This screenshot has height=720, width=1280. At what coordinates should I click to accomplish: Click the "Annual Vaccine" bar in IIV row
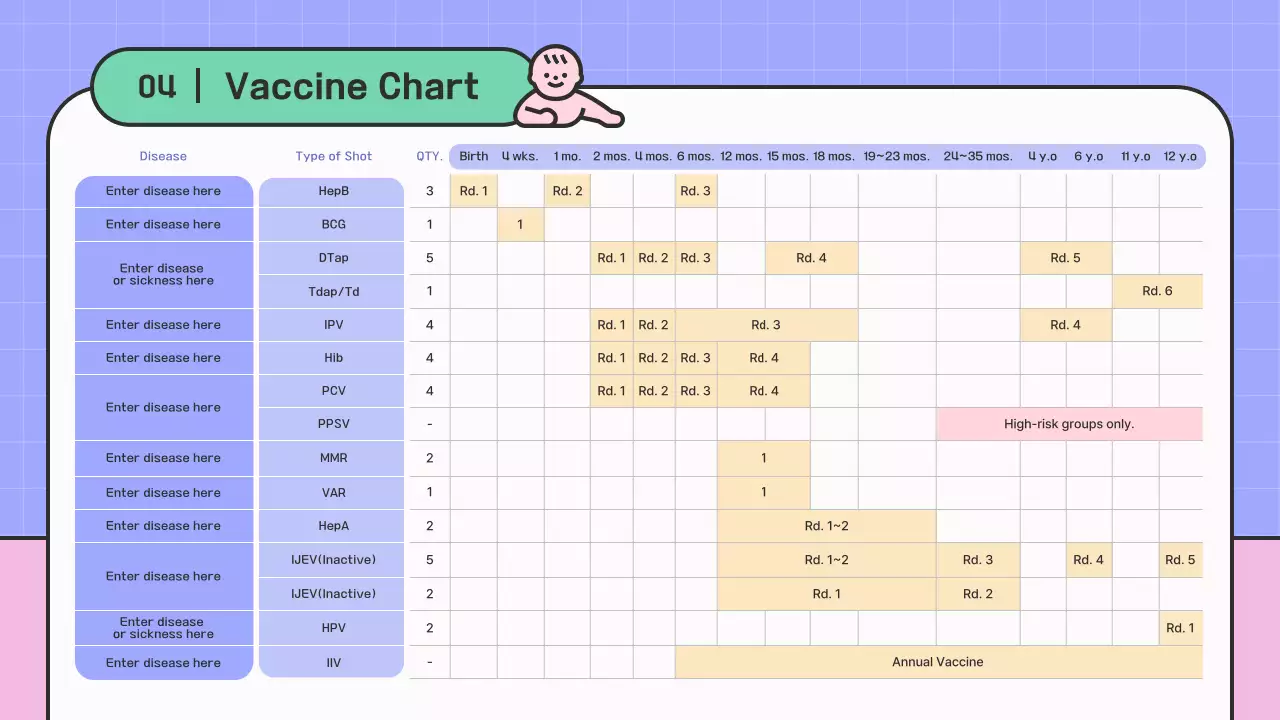coord(938,662)
